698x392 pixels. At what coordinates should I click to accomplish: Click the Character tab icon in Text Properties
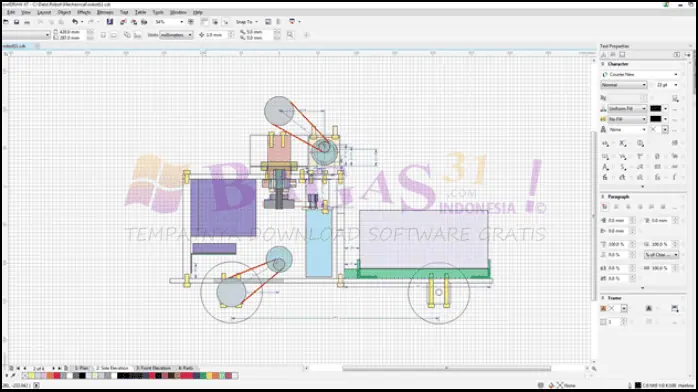(x=604, y=55)
